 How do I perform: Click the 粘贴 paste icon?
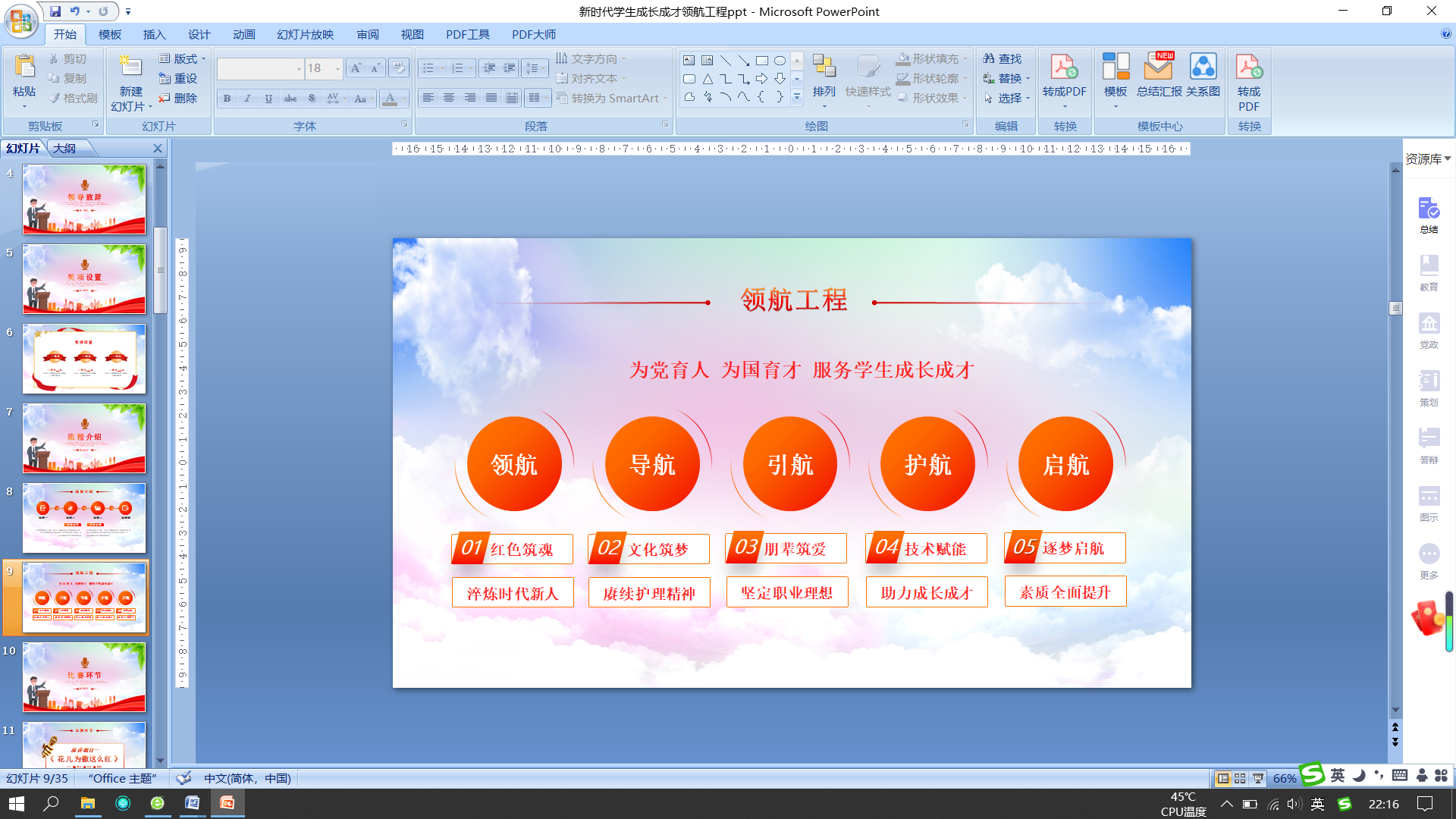click(24, 68)
